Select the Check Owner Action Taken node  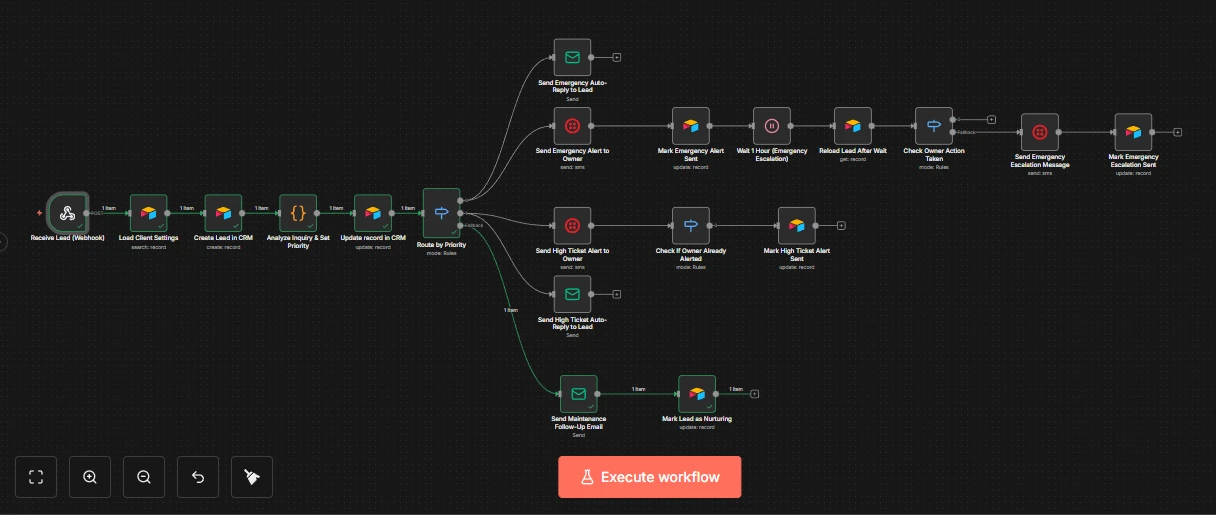pyautogui.click(x=933, y=126)
